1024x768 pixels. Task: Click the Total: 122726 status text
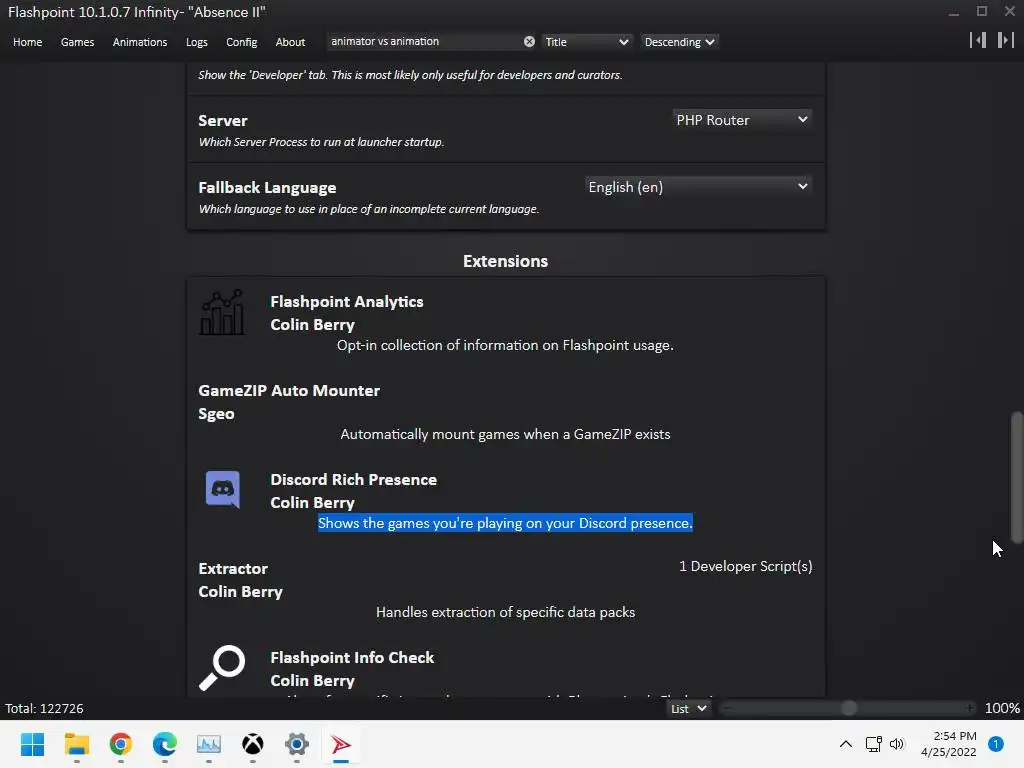point(44,709)
